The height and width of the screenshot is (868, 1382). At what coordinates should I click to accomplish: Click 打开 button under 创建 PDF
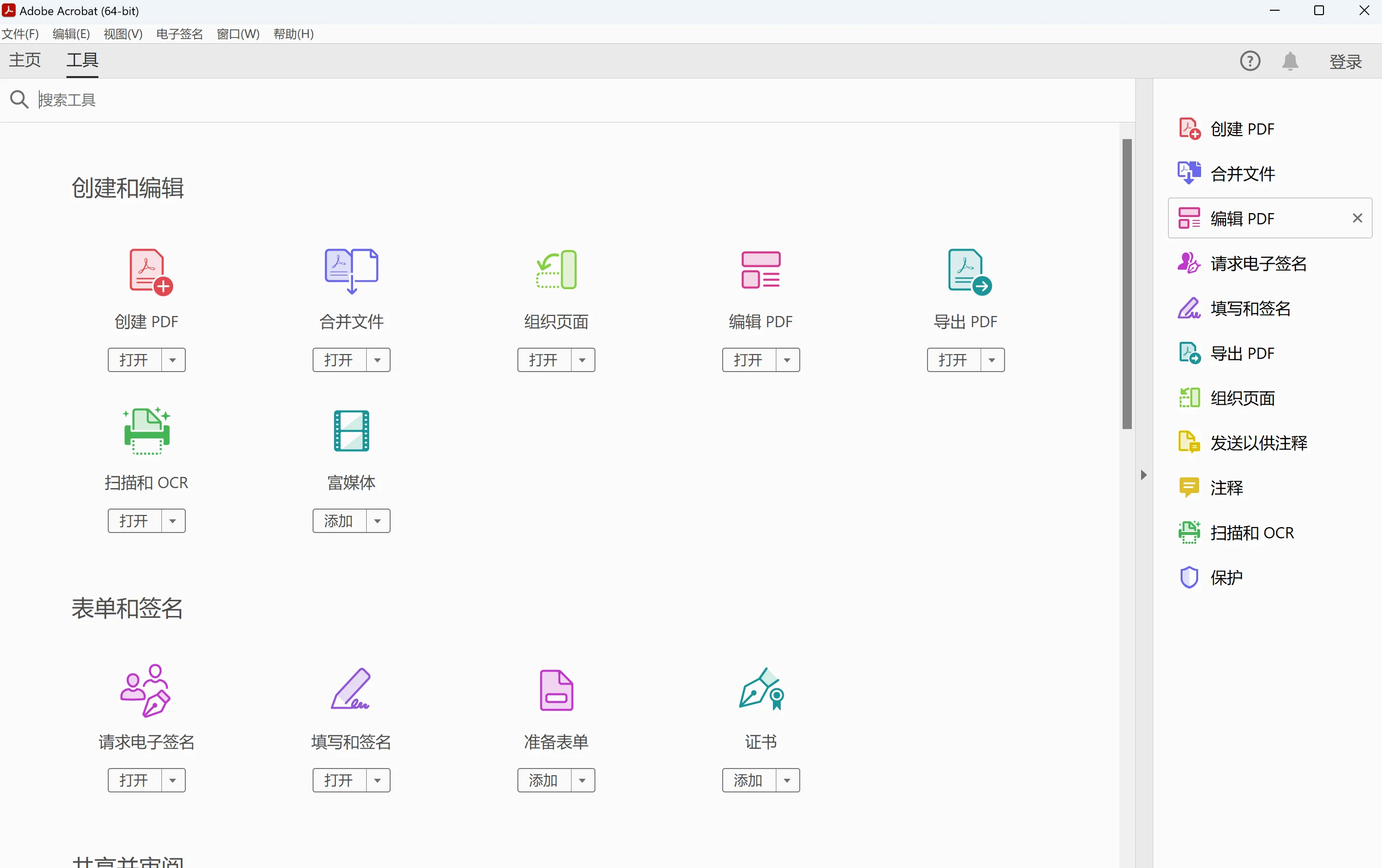134,360
